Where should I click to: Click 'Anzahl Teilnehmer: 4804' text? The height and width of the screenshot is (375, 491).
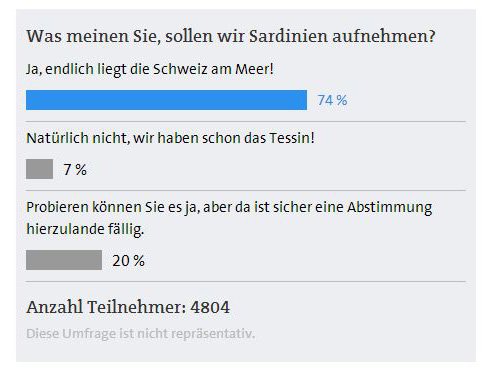tap(128, 307)
